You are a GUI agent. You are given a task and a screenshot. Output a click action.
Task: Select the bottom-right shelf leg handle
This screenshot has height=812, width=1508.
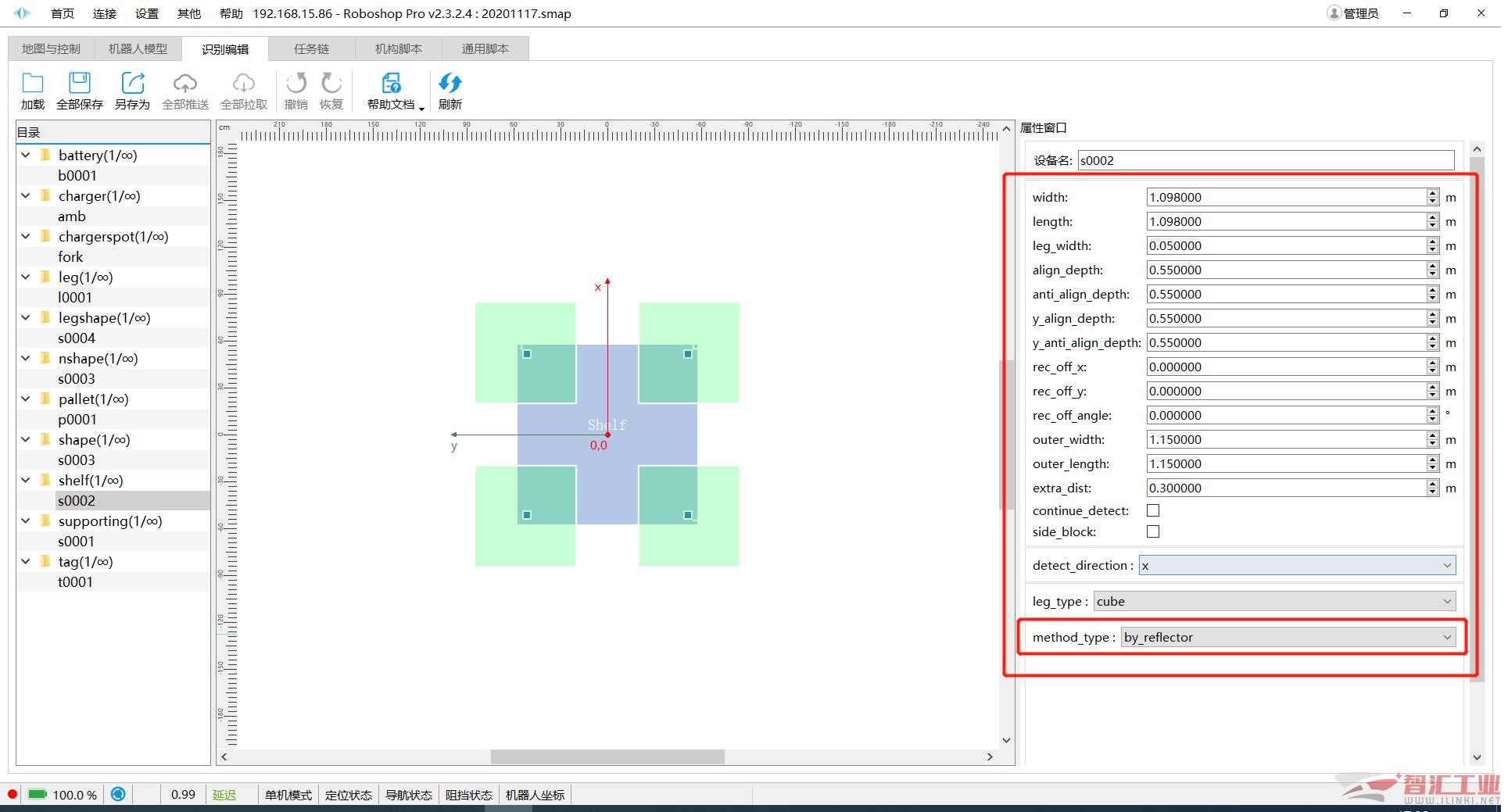click(688, 515)
